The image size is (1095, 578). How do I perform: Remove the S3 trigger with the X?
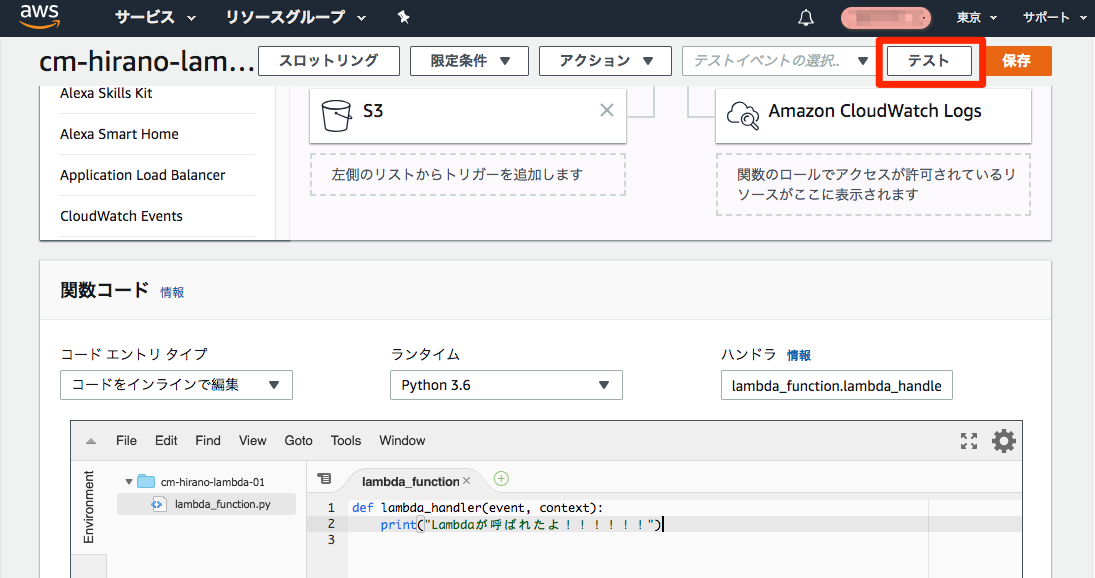pyautogui.click(x=607, y=110)
